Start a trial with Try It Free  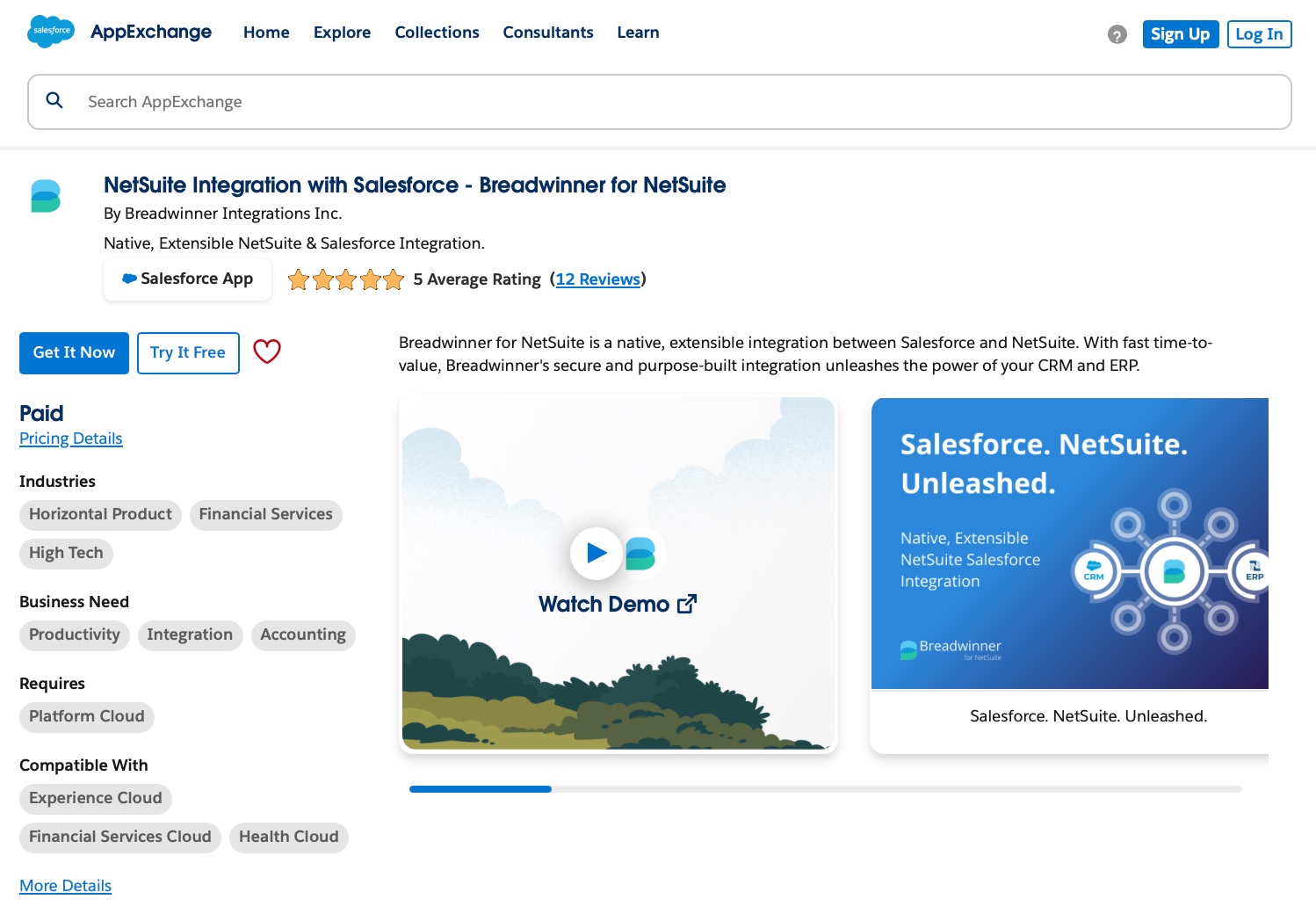[188, 352]
